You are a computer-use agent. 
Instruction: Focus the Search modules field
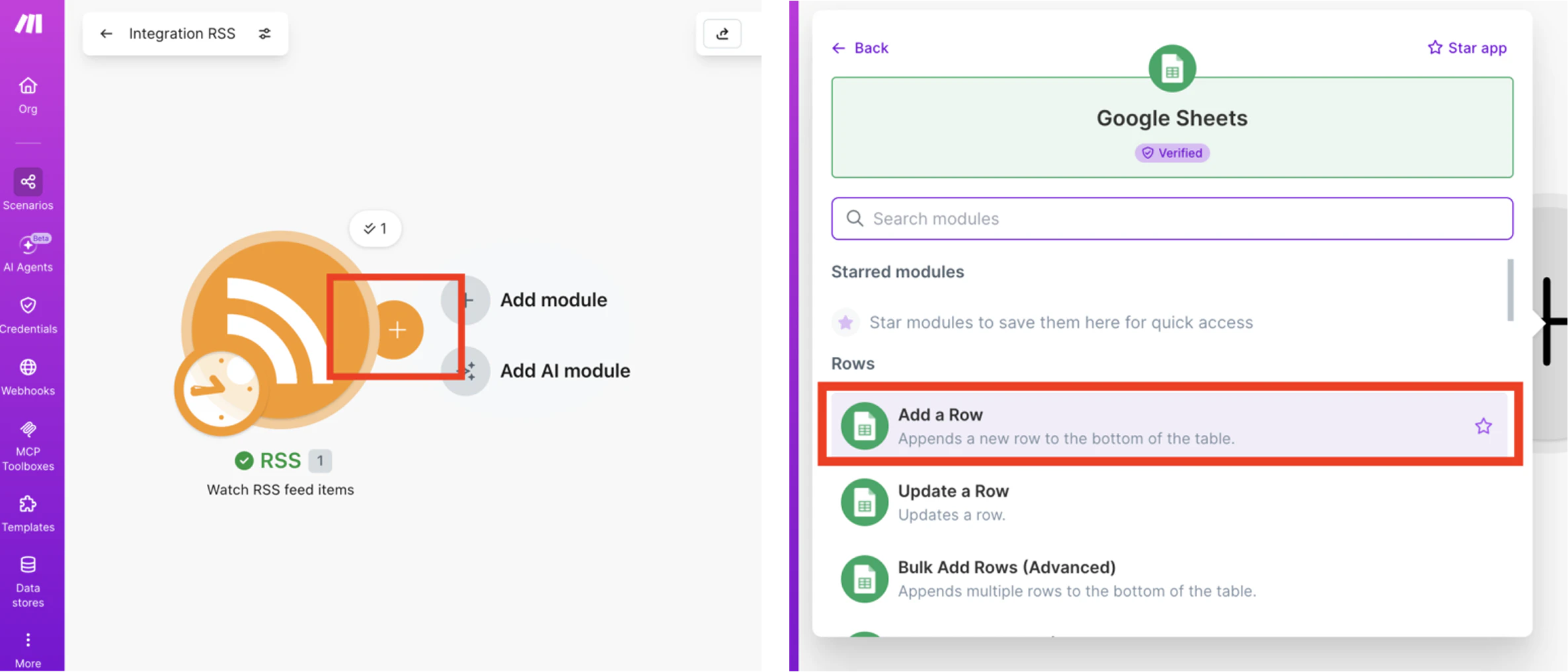tap(1172, 219)
